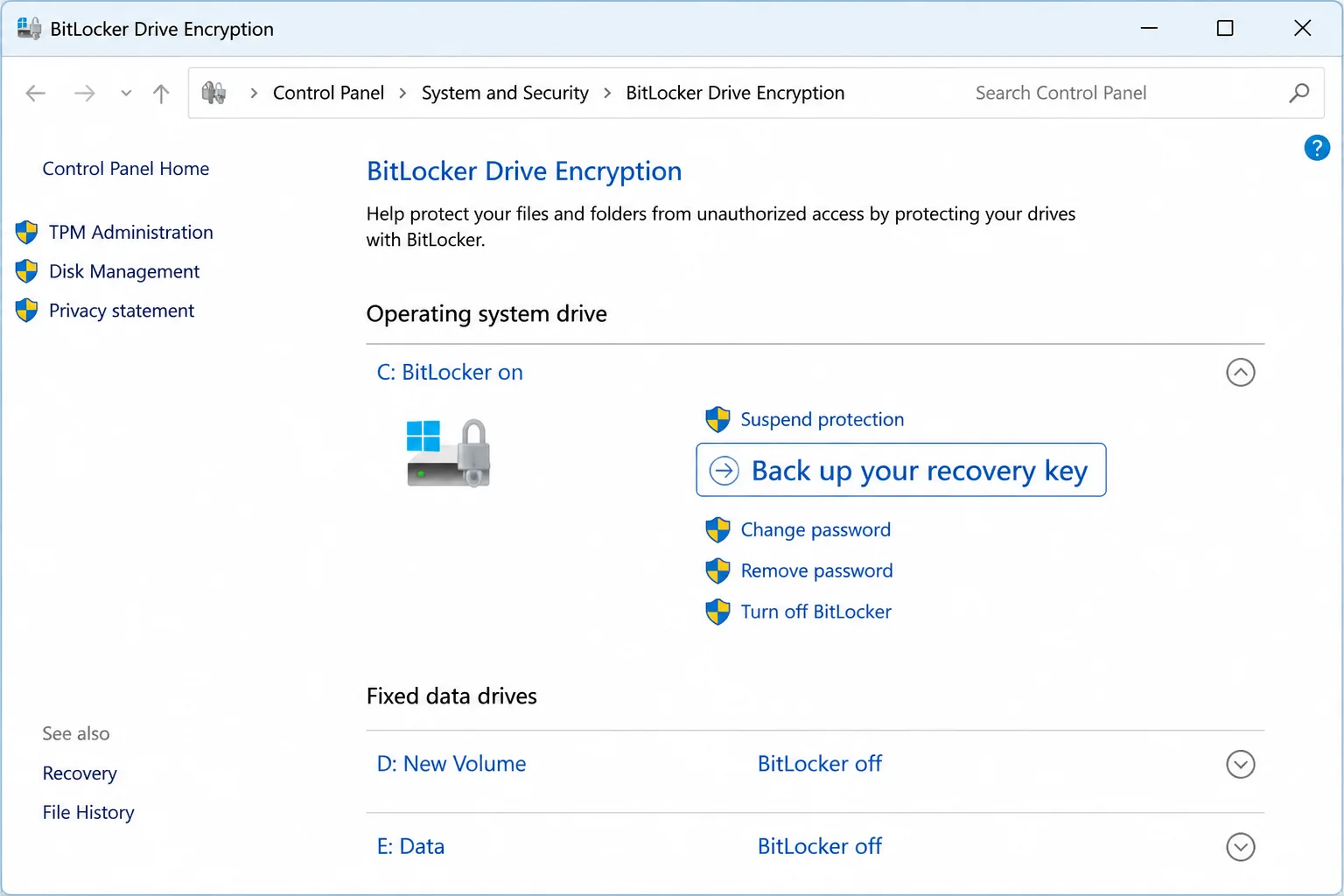This screenshot has width=1344, height=896.
Task: Open chevron before Control Panel breadcrumb
Action: click(254, 93)
